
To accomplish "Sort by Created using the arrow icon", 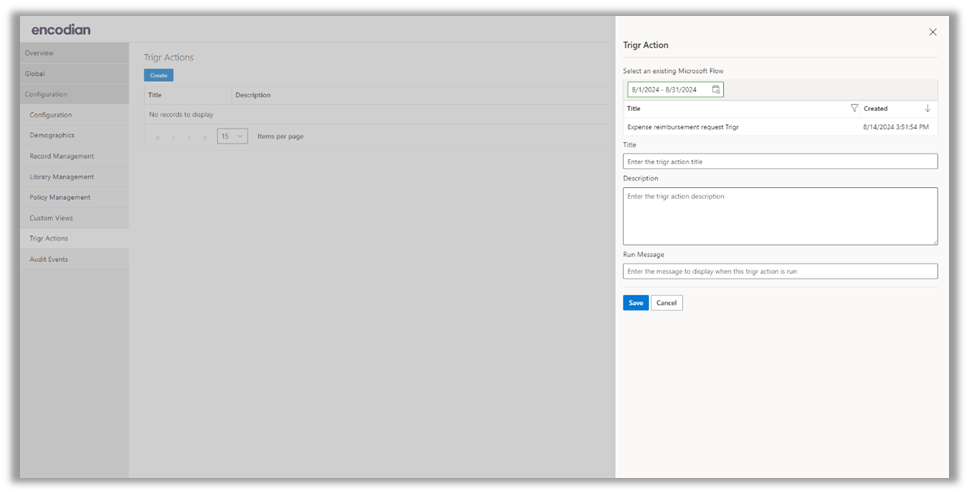I will (x=927, y=108).
